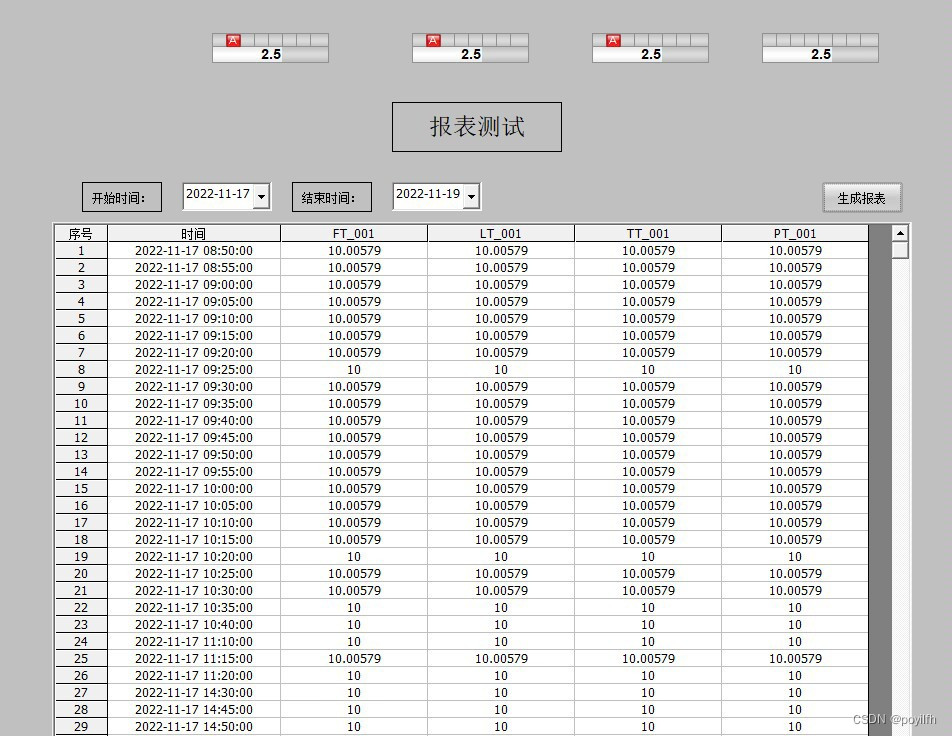The height and width of the screenshot is (736, 952).
Task: Click the 报表测试 title box
Action: [x=477, y=127]
